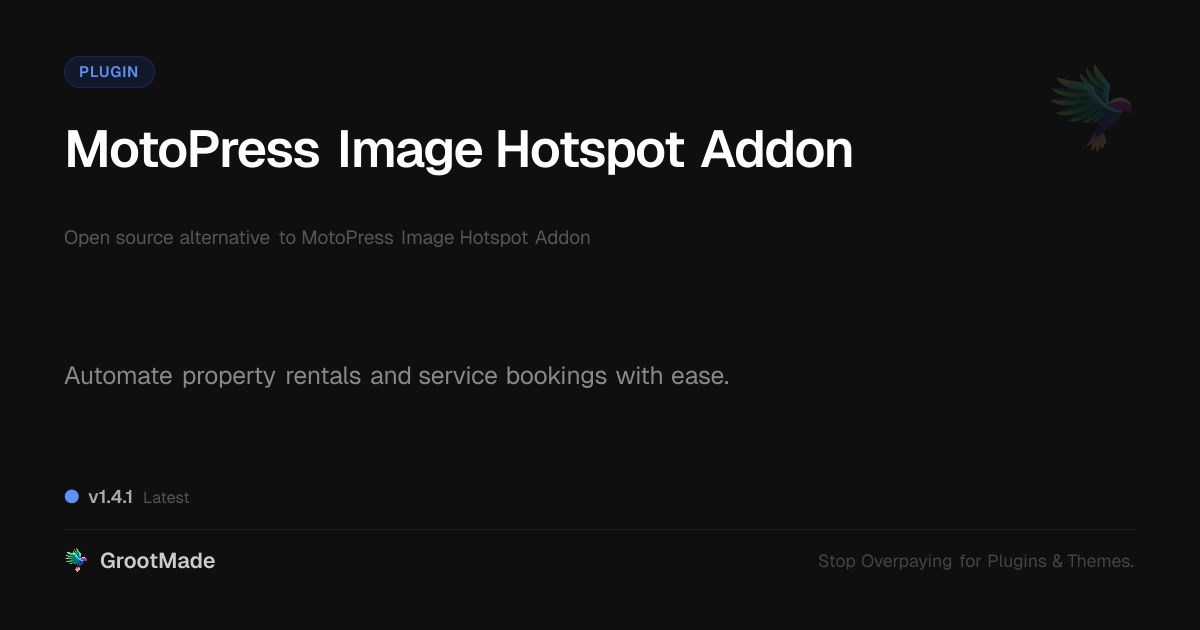Viewport: 1200px width, 630px height.
Task: Click the small GrootMade bird icon
Action: (76, 561)
